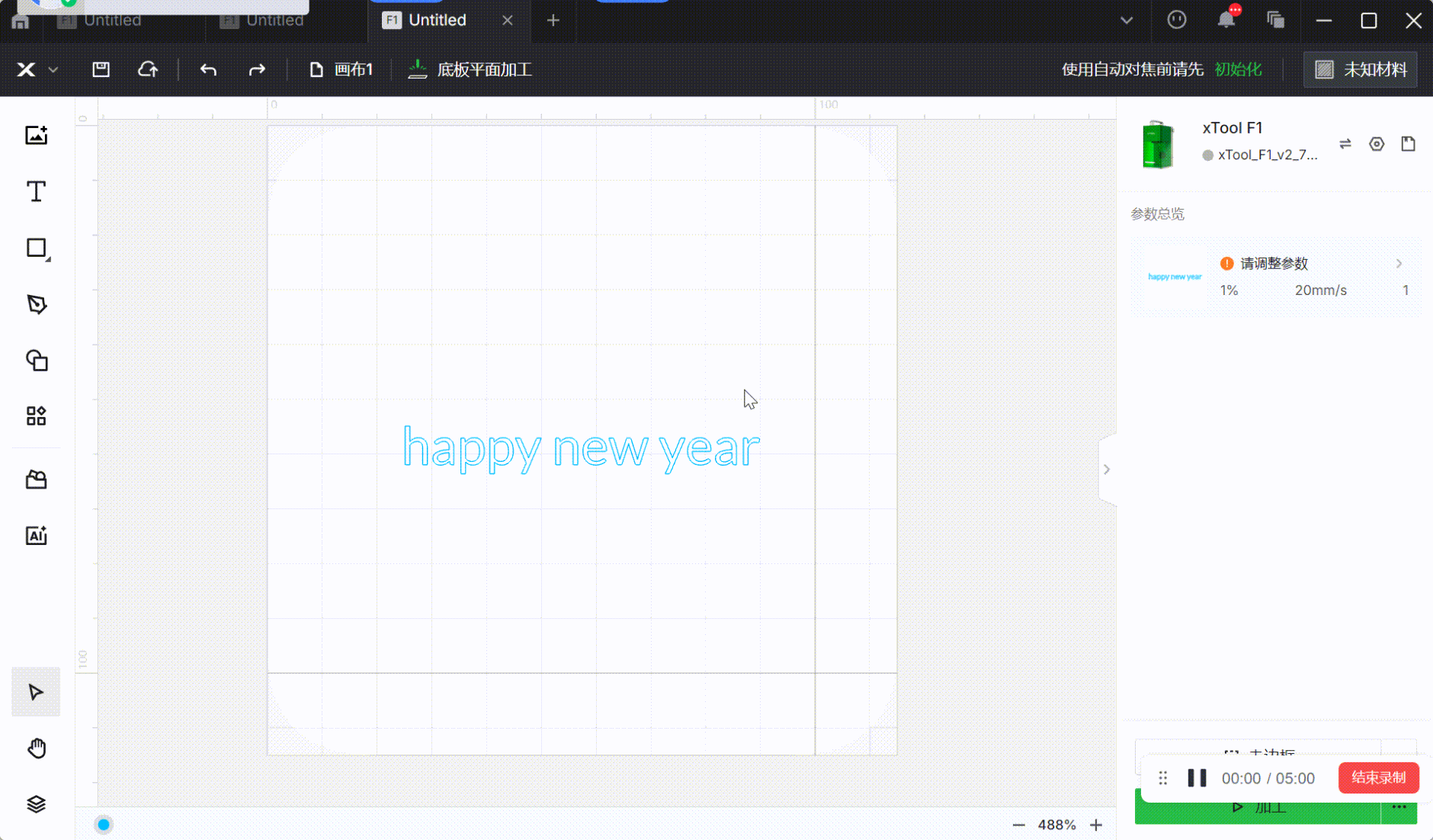Open the device settings icon
The height and width of the screenshot is (840, 1433).
point(1376,144)
